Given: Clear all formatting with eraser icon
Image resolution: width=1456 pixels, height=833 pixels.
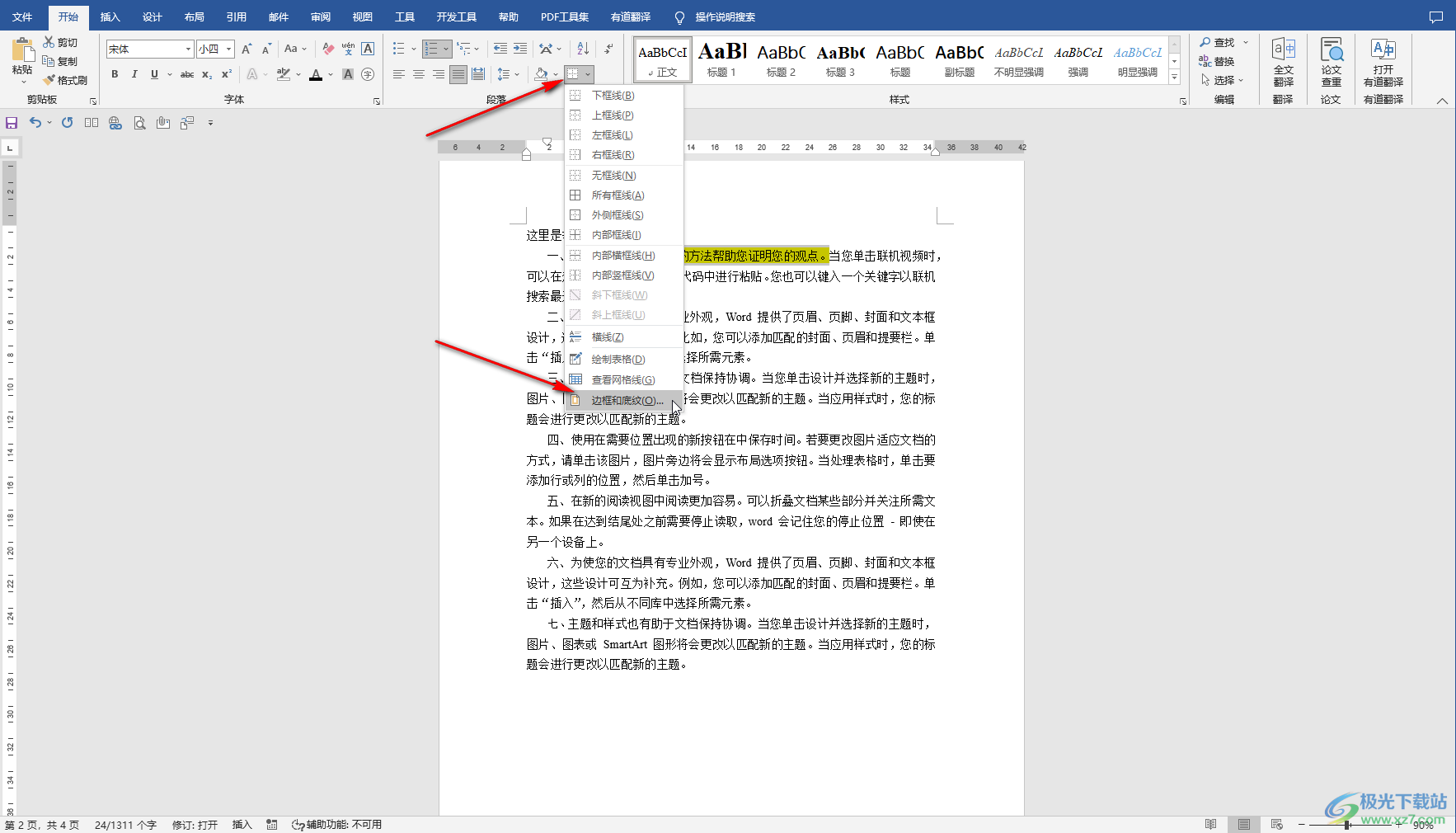Looking at the screenshot, I should (328, 49).
